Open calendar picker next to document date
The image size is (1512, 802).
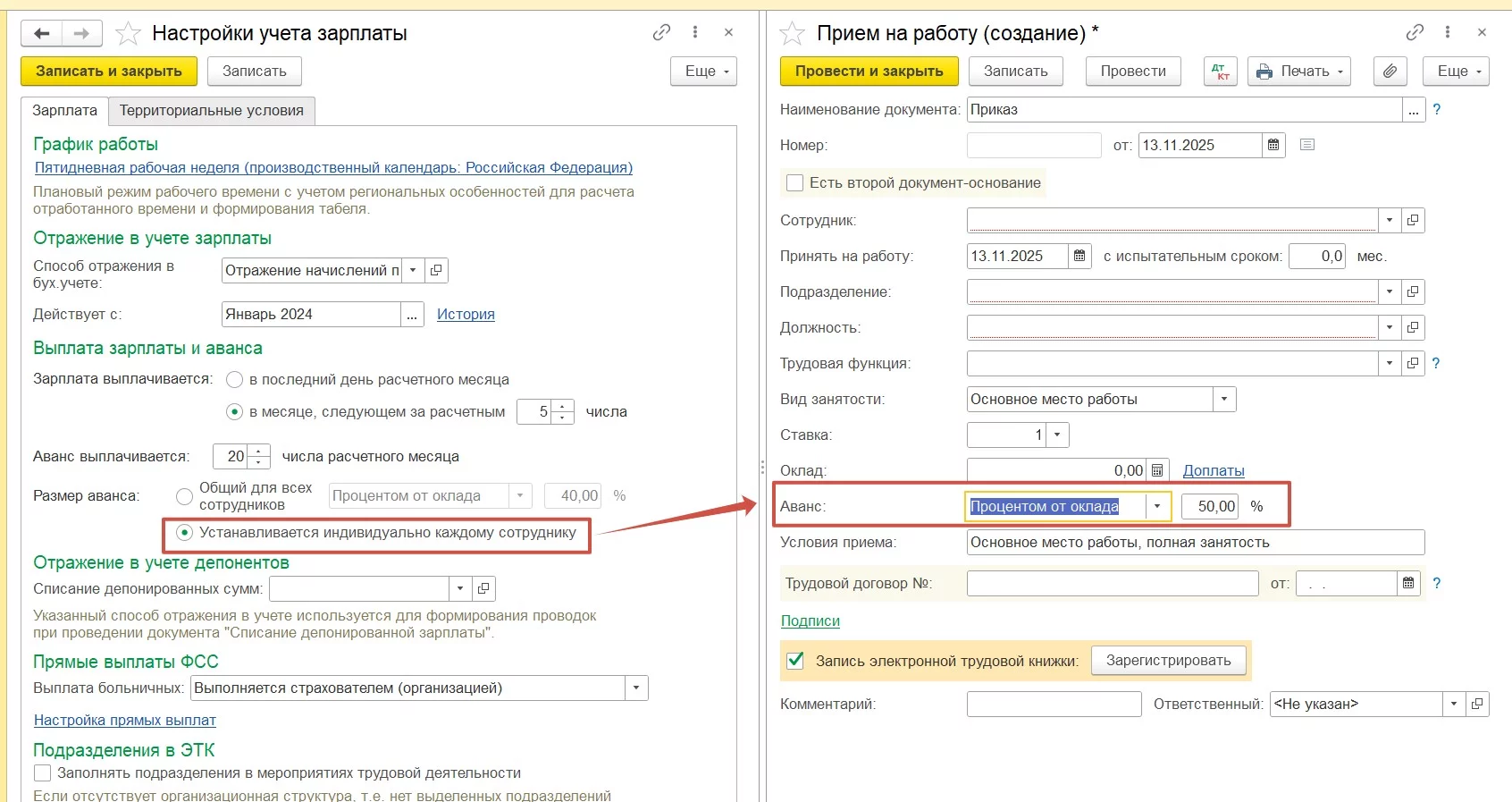coord(1273,145)
